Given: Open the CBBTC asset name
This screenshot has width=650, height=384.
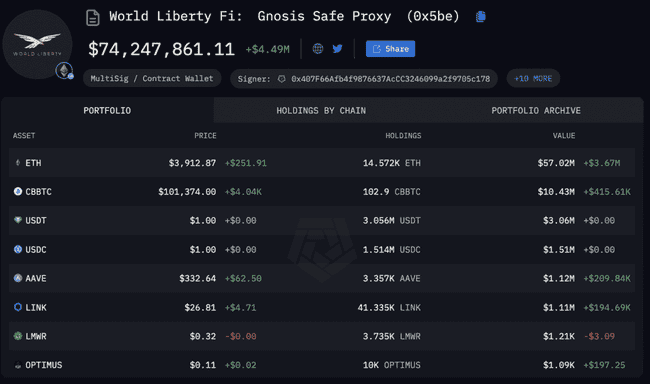Looking at the screenshot, I should [x=39, y=192].
